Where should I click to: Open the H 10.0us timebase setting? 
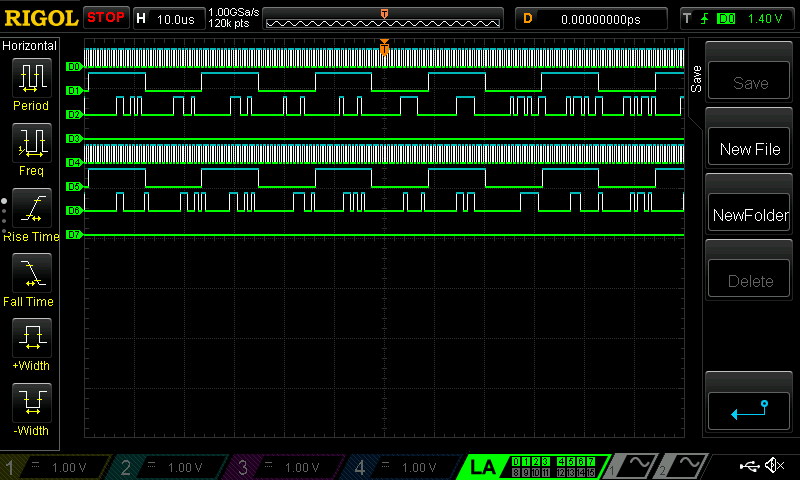pyautogui.click(x=167, y=19)
